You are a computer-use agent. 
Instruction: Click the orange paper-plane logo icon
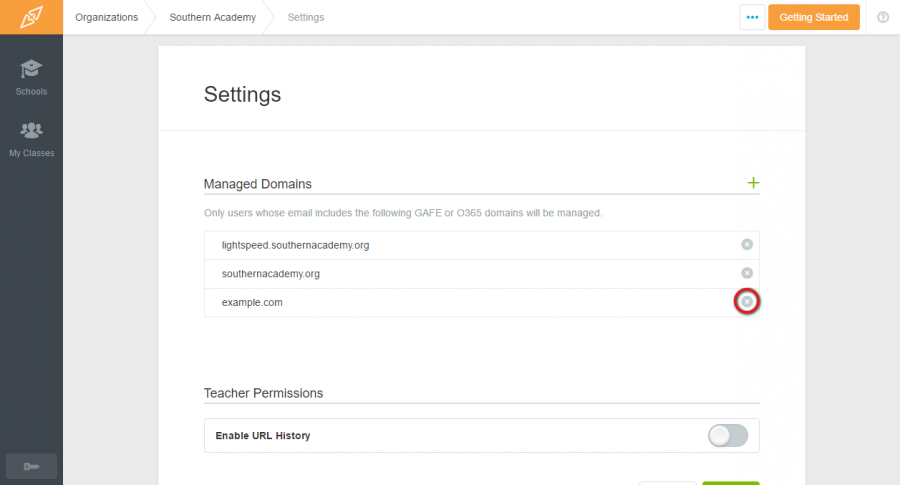coord(31,17)
